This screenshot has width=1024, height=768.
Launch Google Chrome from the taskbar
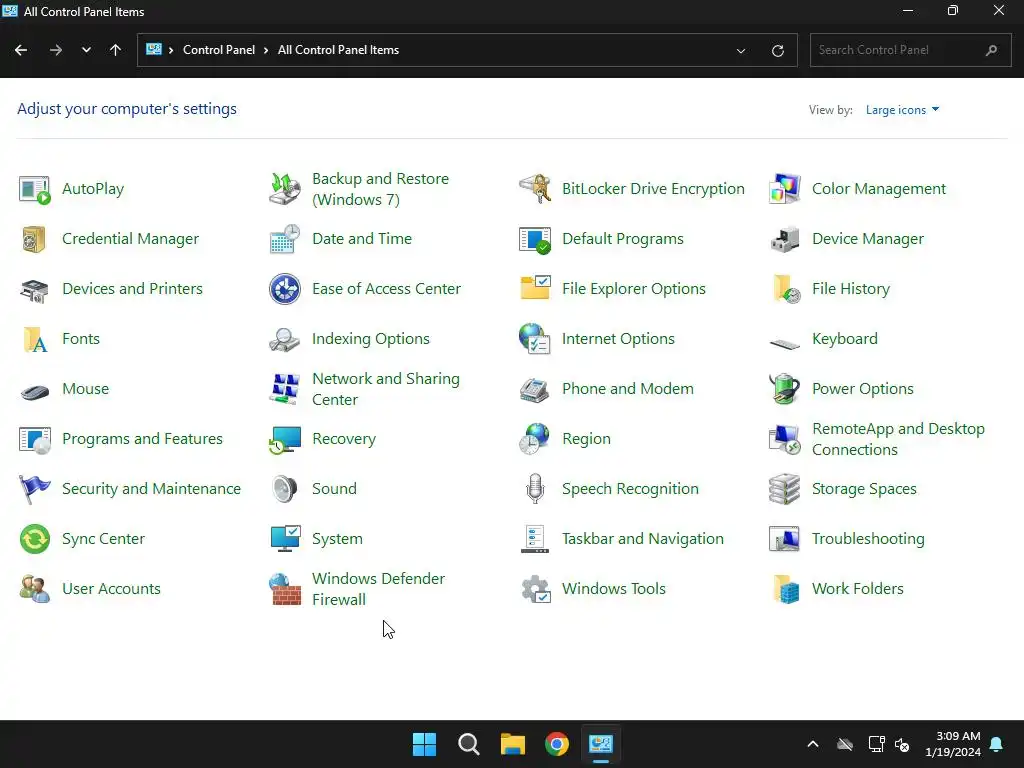point(557,744)
